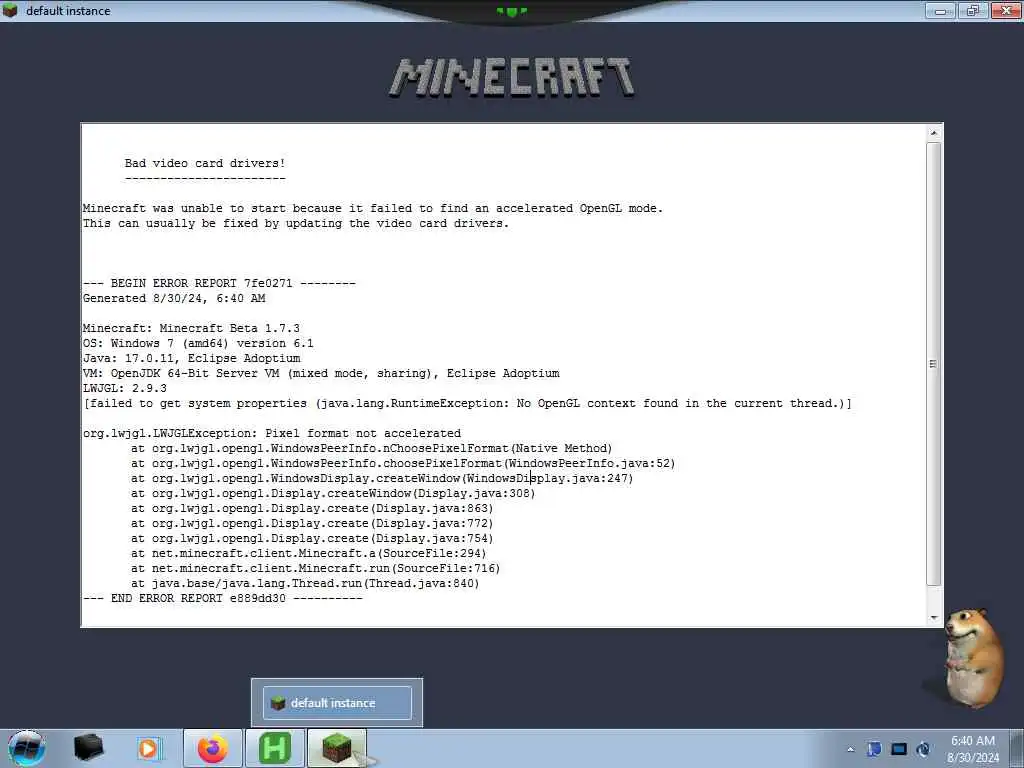The image size is (1024, 768).
Task: Show hidden system tray icons
Action: pyautogui.click(x=850, y=749)
